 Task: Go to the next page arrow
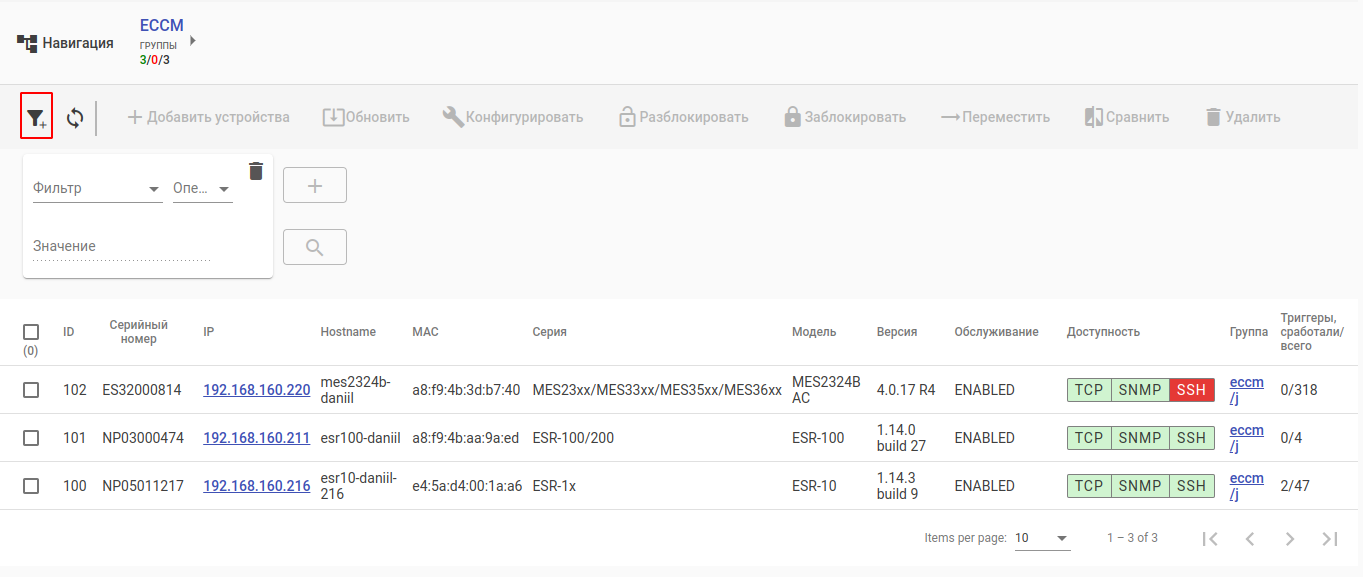(x=1290, y=539)
